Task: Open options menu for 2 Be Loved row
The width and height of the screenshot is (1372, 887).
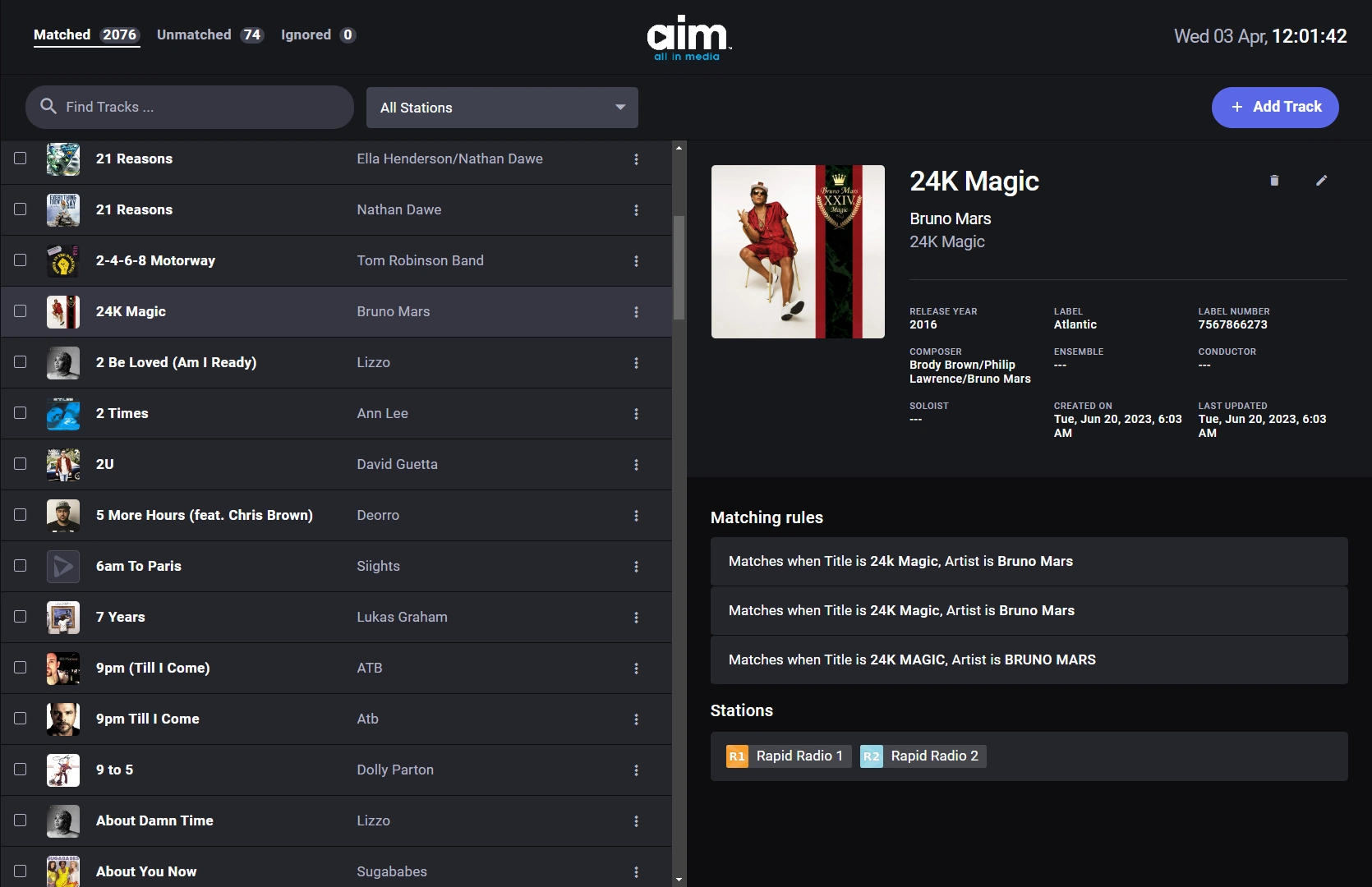Action: pos(636,363)
